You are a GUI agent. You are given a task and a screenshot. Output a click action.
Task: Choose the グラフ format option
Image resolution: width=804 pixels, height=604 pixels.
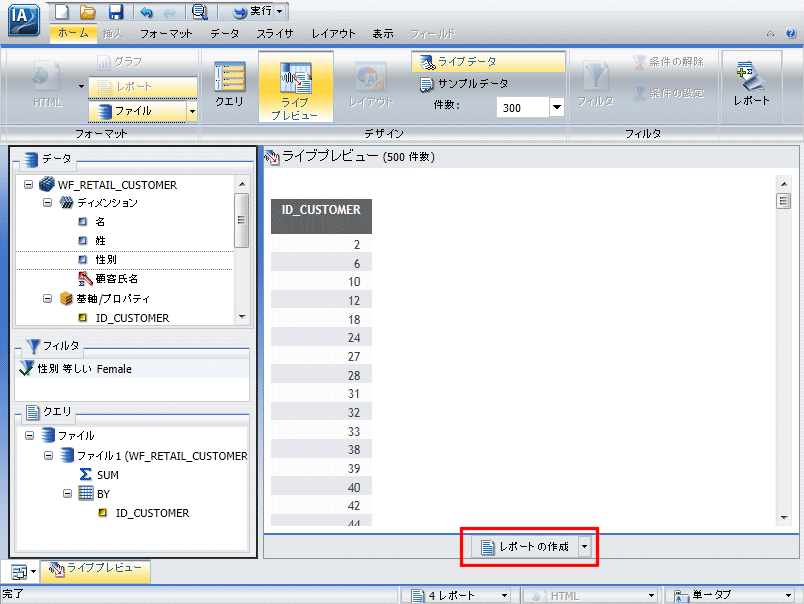(120, 62)
